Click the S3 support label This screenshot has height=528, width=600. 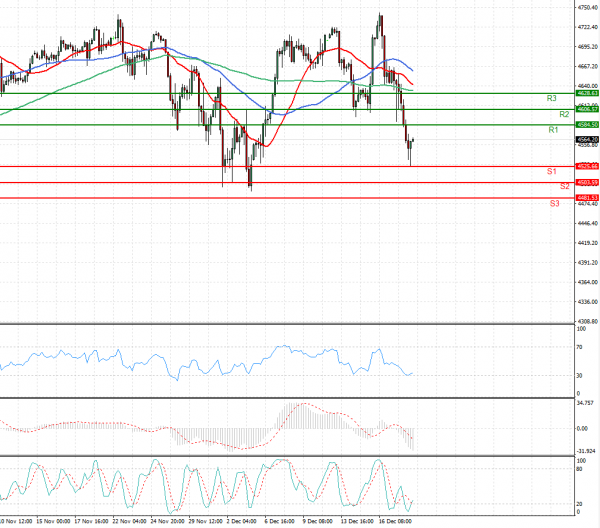click(554, 204)
